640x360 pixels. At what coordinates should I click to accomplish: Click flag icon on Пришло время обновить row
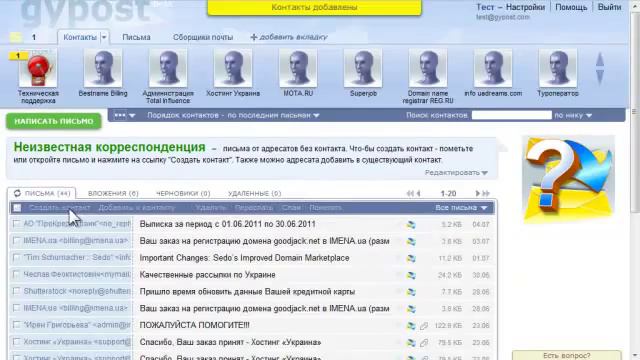tap(411, 292)
